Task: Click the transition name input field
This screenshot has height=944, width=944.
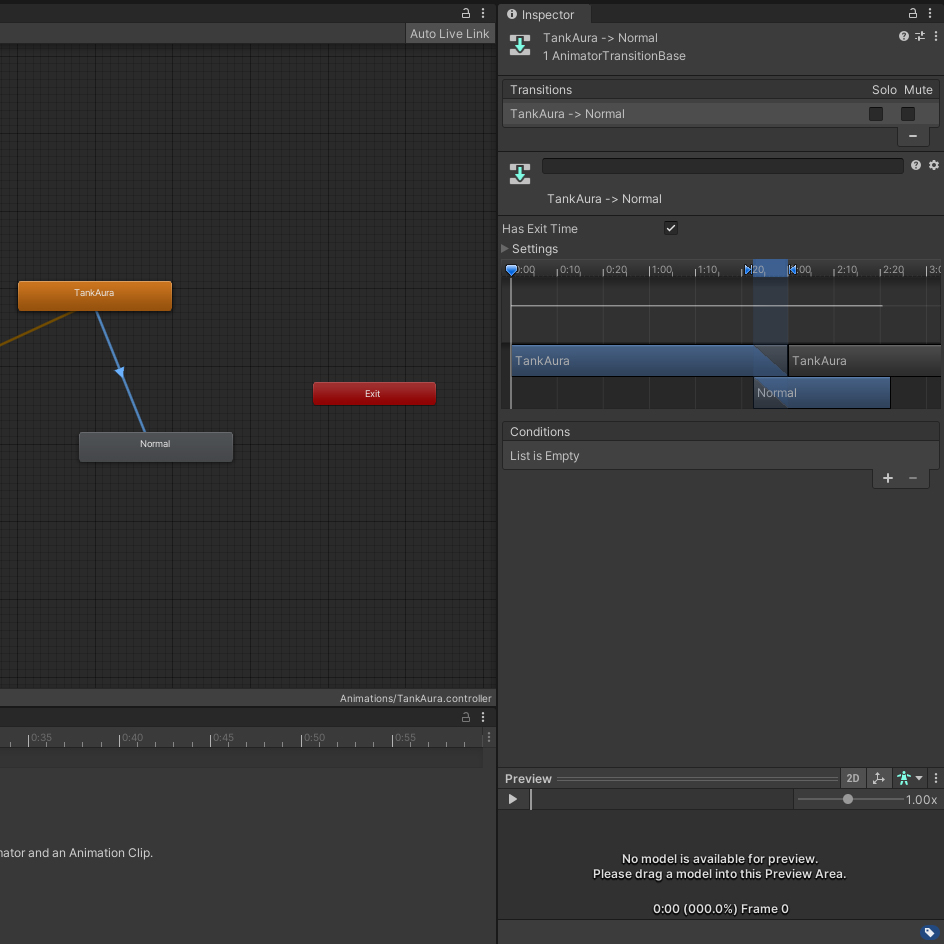Action: point(722,166)
